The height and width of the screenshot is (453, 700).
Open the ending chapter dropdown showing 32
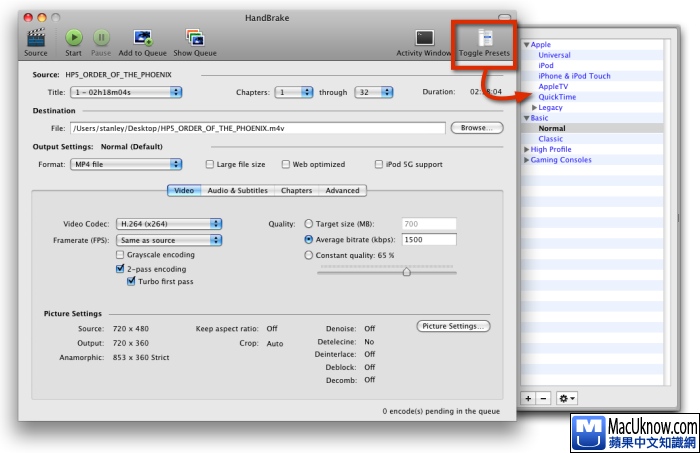tap(374, 92)
